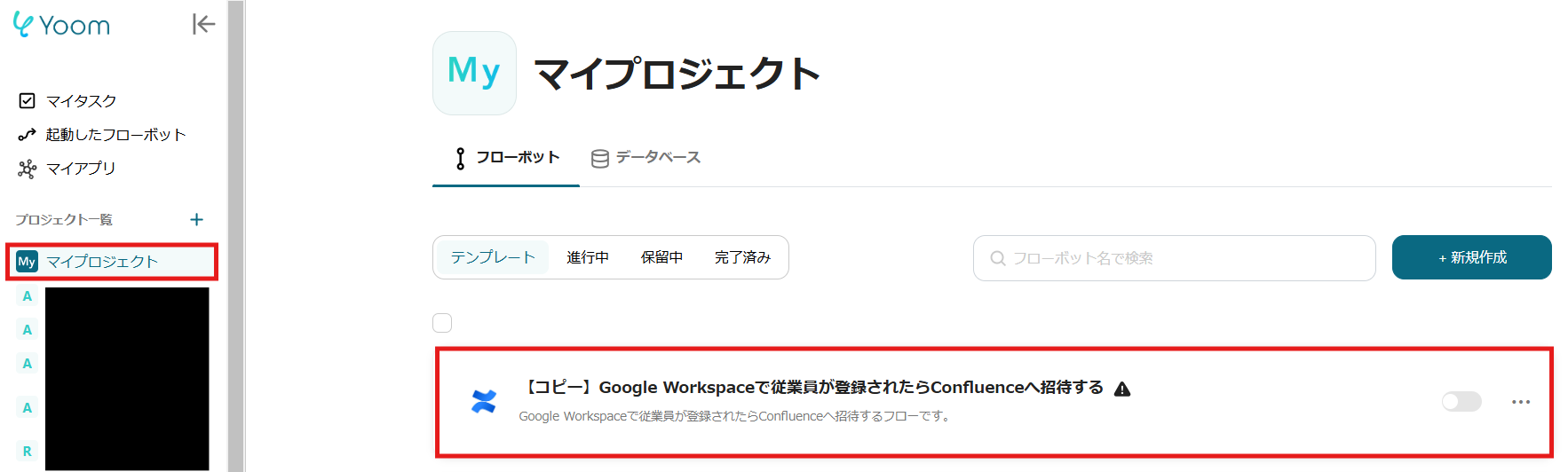
Task: Select マイプロジェクト in the project list
Action: click(x=112, y=262)
